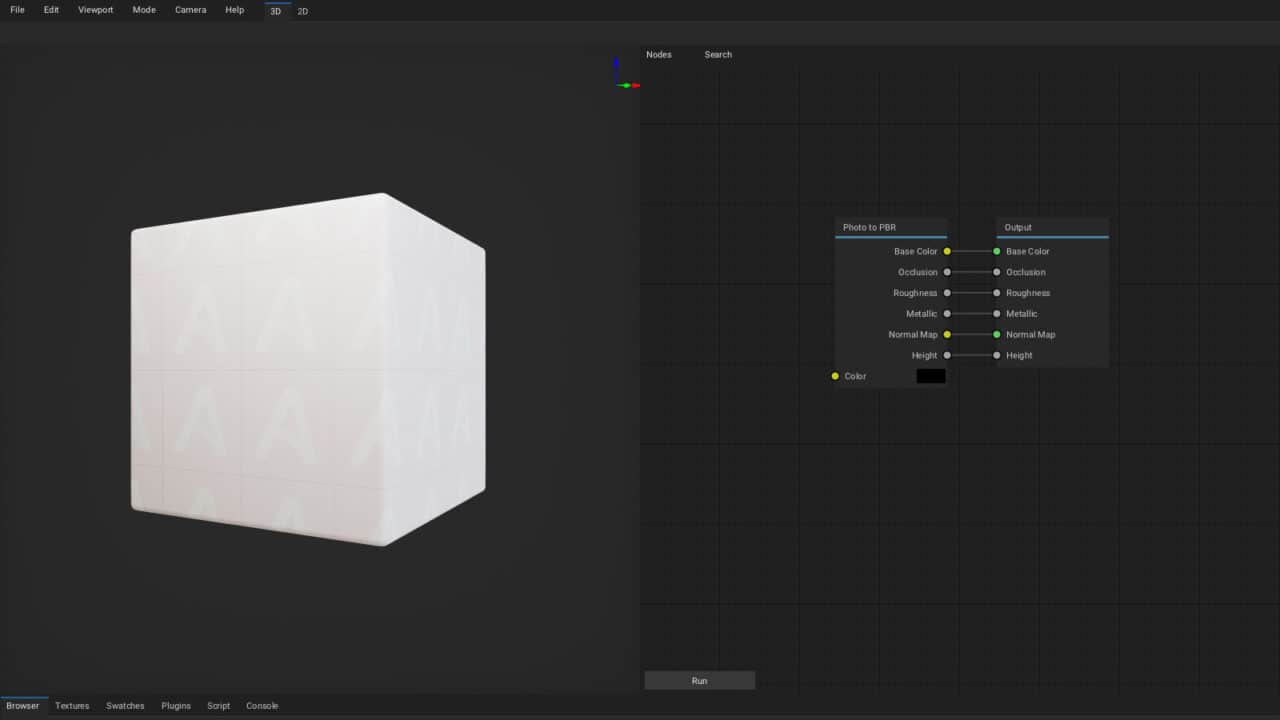Select the Photo to PBR node header
Viewport: 1280px width, 720px height.
tap(891, 227)
